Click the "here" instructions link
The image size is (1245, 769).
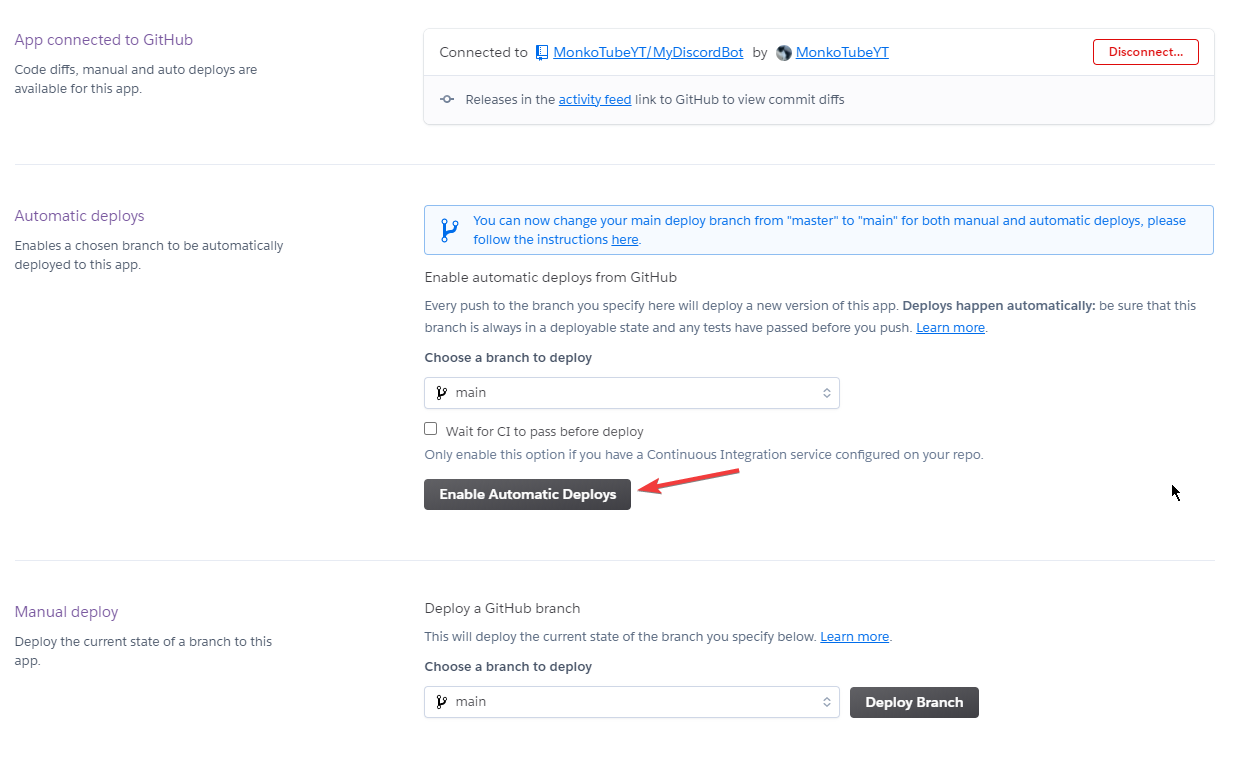625,240
